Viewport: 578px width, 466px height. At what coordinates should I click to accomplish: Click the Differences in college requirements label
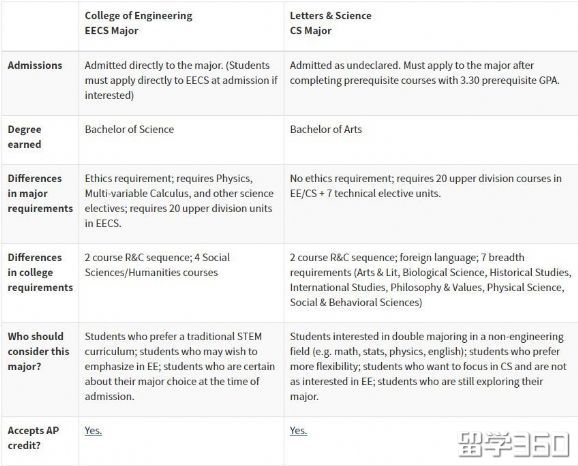coord(40,272)
